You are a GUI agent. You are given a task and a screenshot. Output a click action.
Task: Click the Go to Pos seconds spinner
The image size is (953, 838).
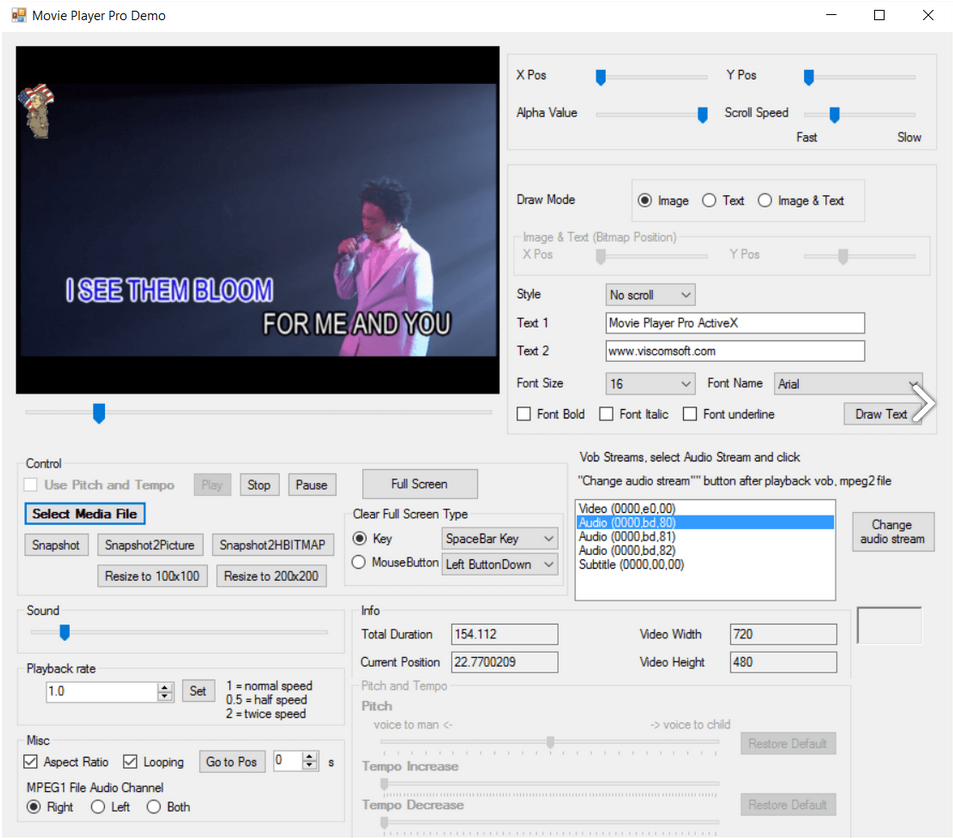coord(310,760)
